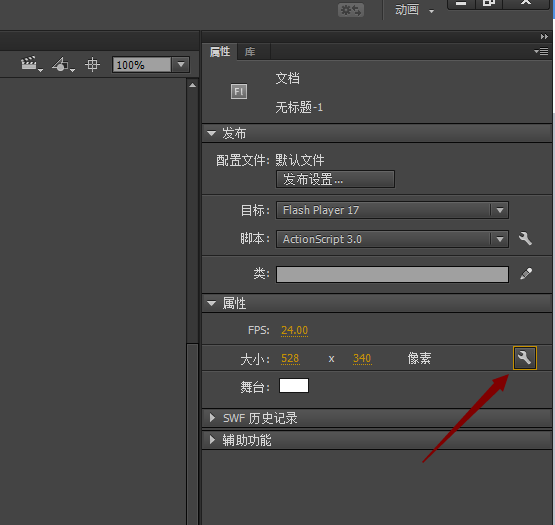
Task: Switch to the 库 tab
Action: point(250,52)
